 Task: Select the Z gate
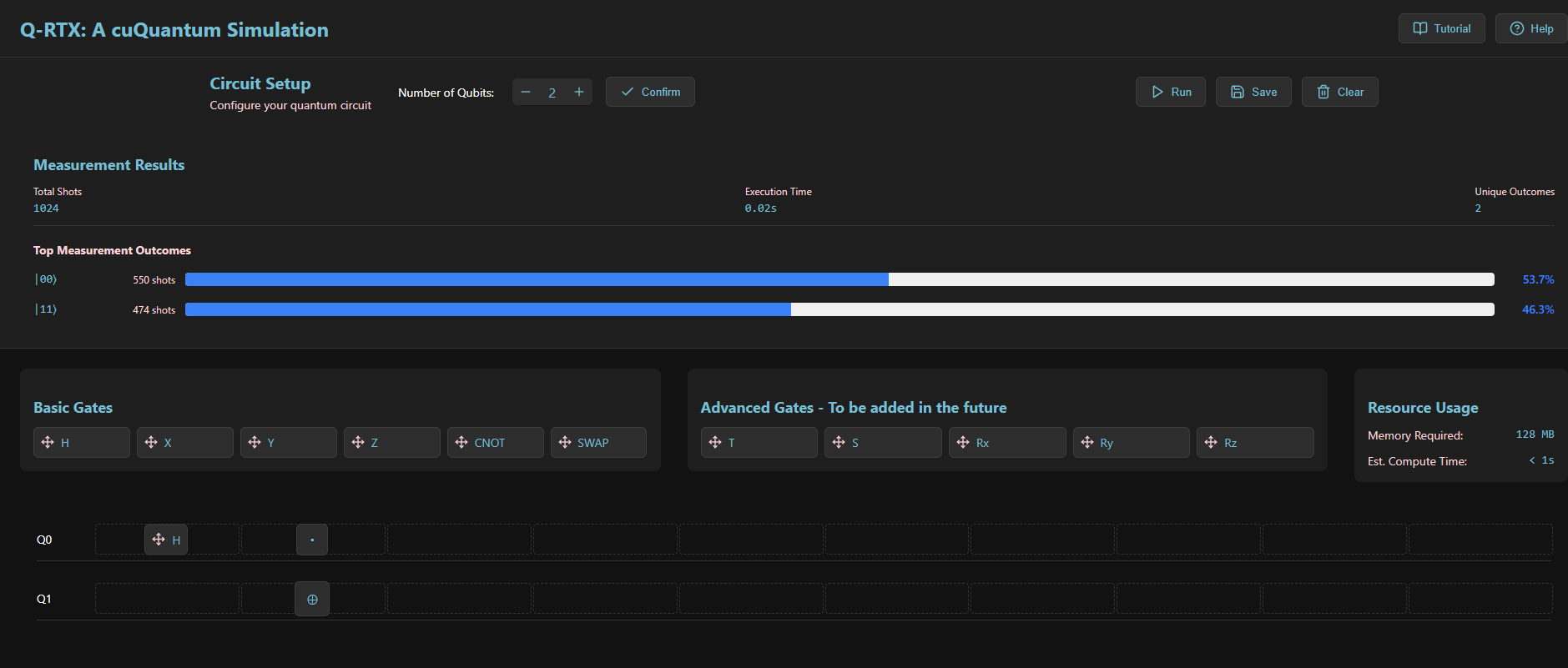click(x=392, y=443)
